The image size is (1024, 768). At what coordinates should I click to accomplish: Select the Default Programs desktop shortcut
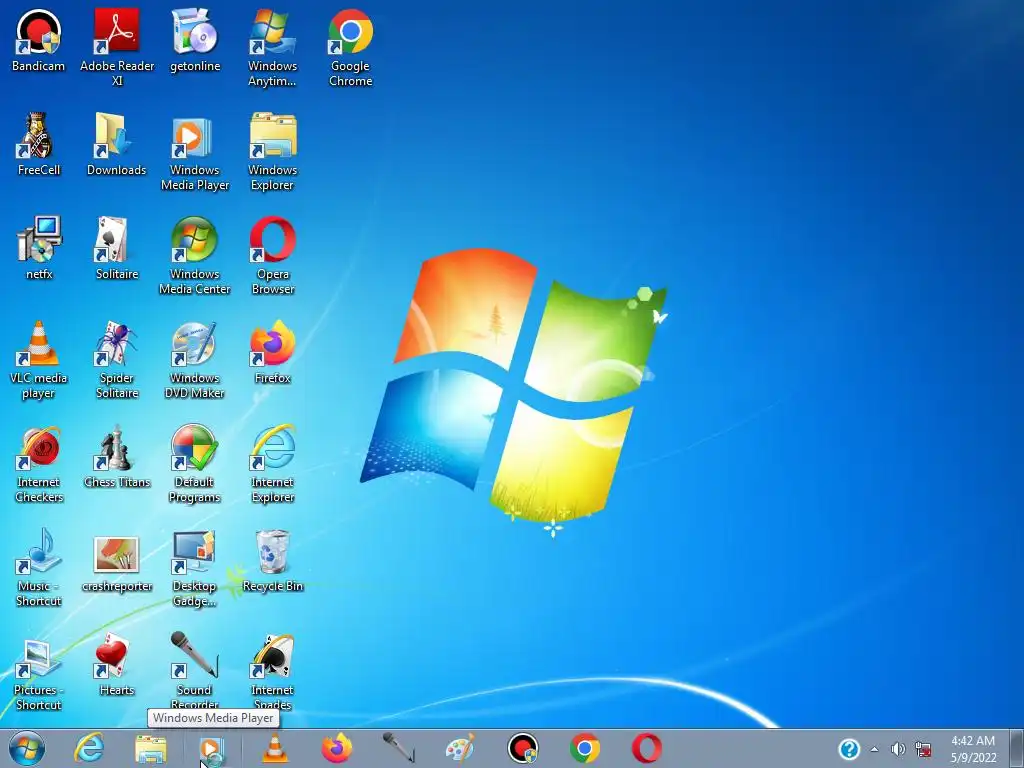coord(195,464)
